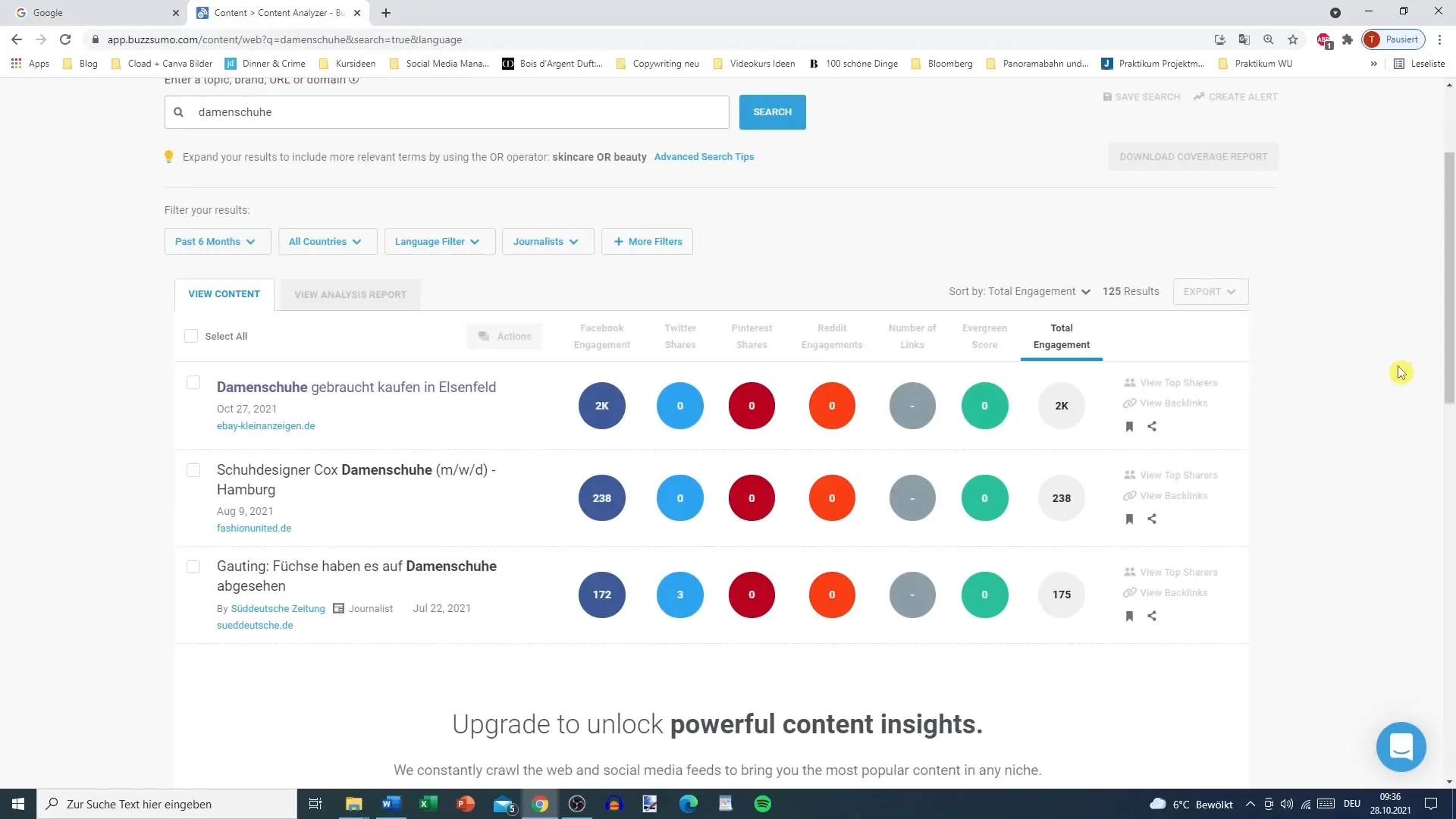
Task: Click the Actions button
Action: point(504,337)
